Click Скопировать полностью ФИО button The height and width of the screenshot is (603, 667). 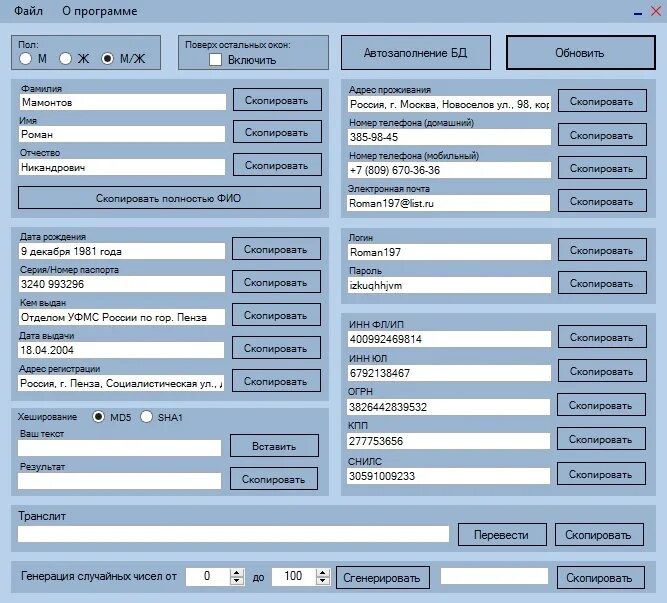(x=169, y=198)
